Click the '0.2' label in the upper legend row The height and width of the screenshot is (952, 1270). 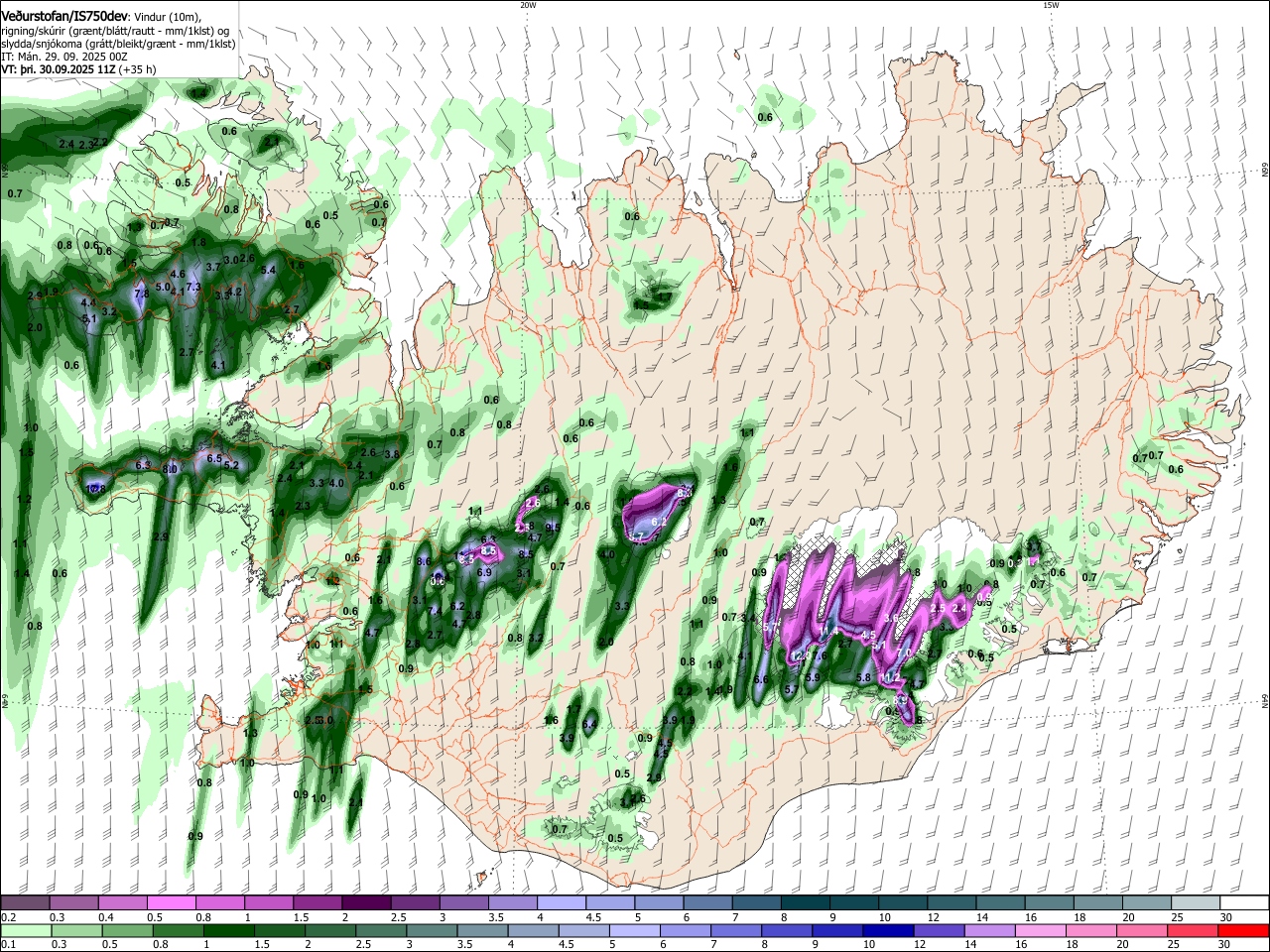point(8,917)
